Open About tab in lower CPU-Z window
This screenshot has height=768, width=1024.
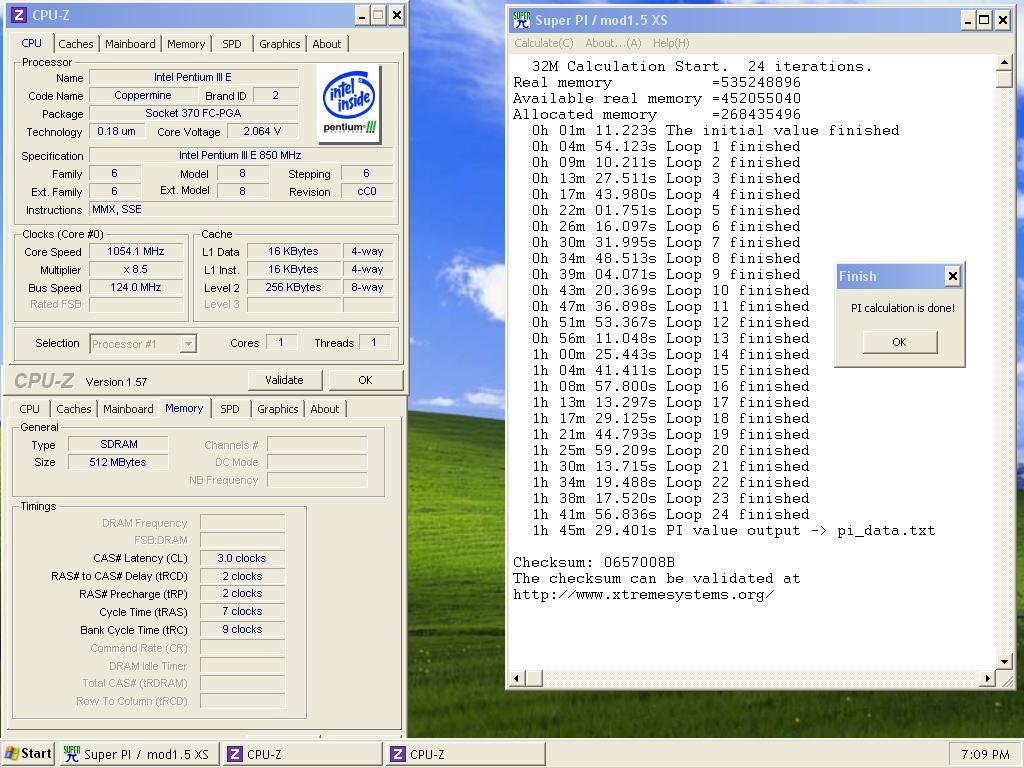(x=325, y=409)
